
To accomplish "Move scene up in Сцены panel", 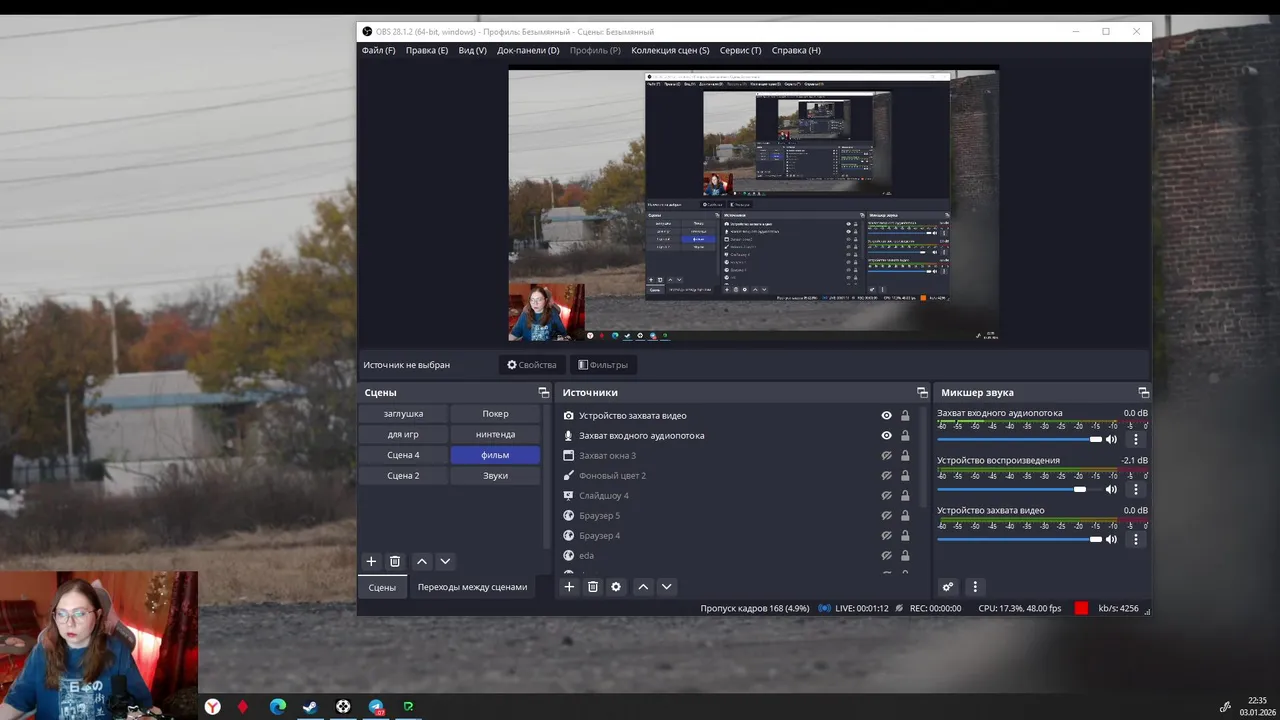I will 422,562.
